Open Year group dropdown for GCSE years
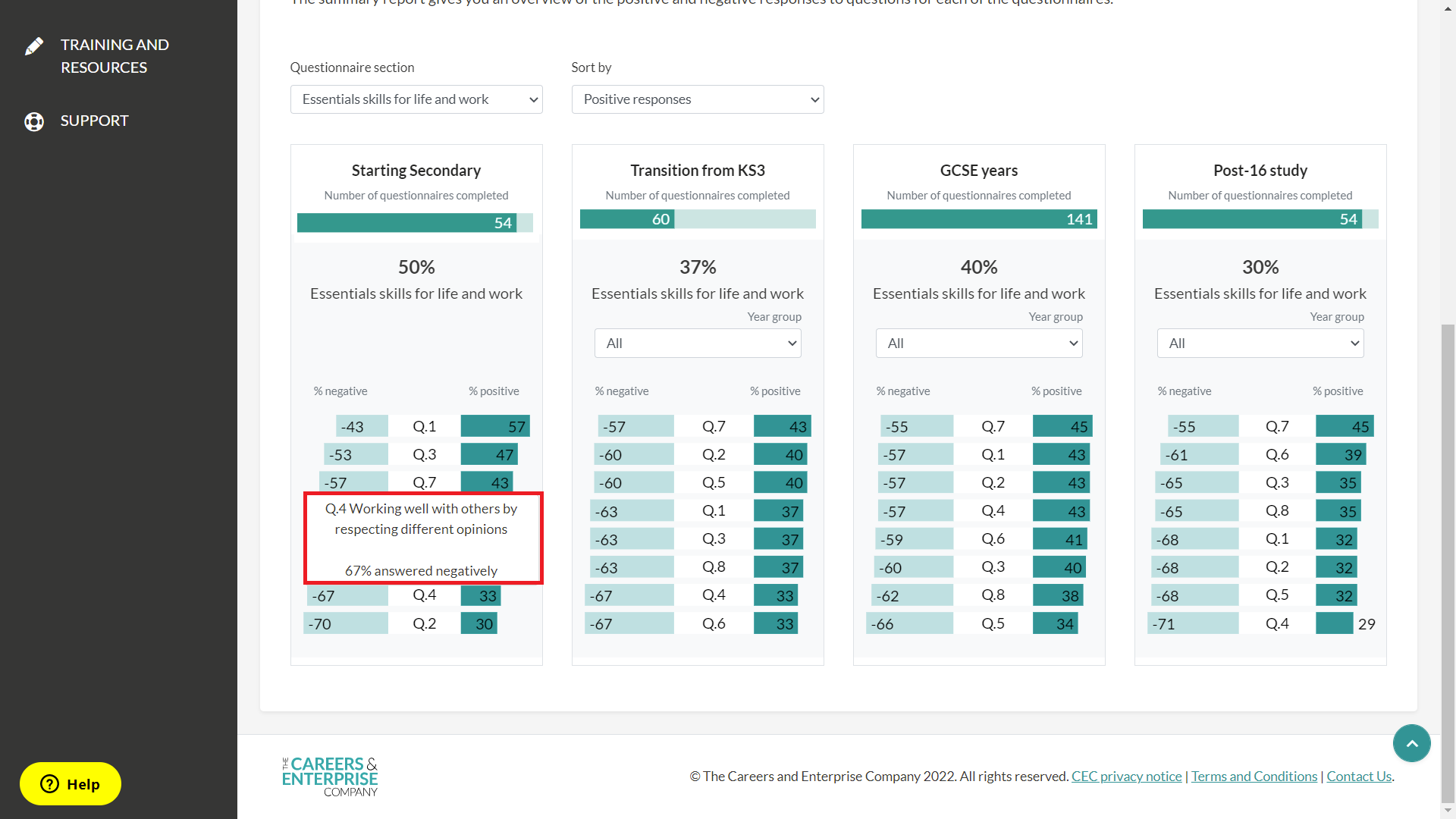 pos(979,344)
